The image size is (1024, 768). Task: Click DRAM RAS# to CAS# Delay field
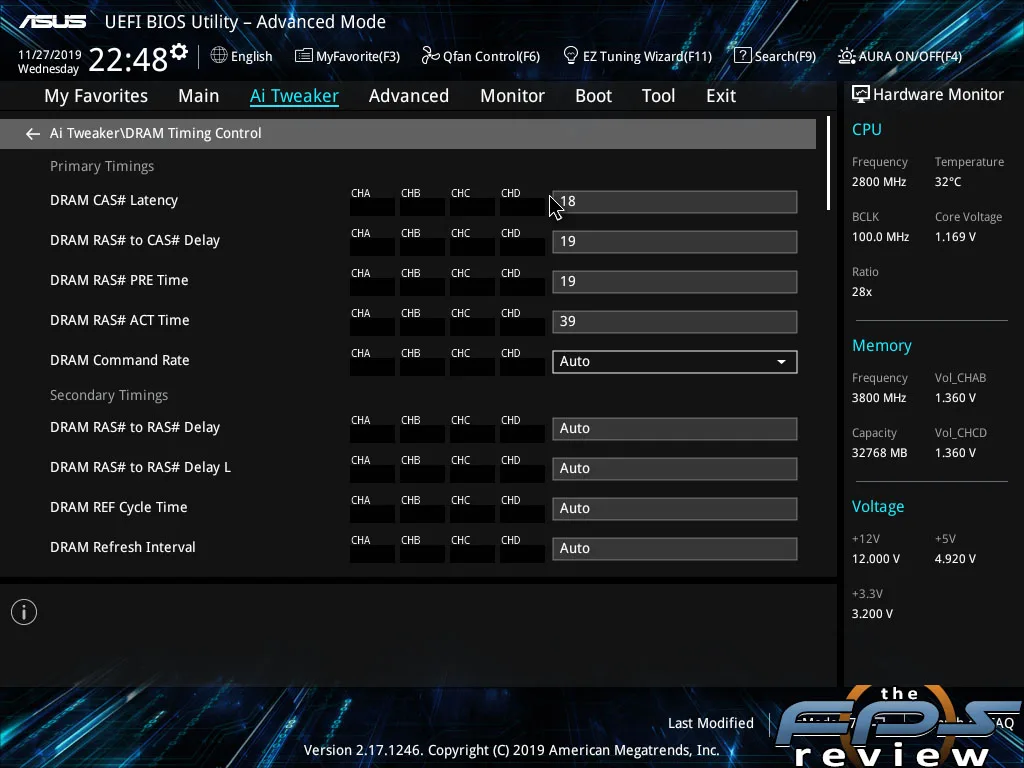675,242
